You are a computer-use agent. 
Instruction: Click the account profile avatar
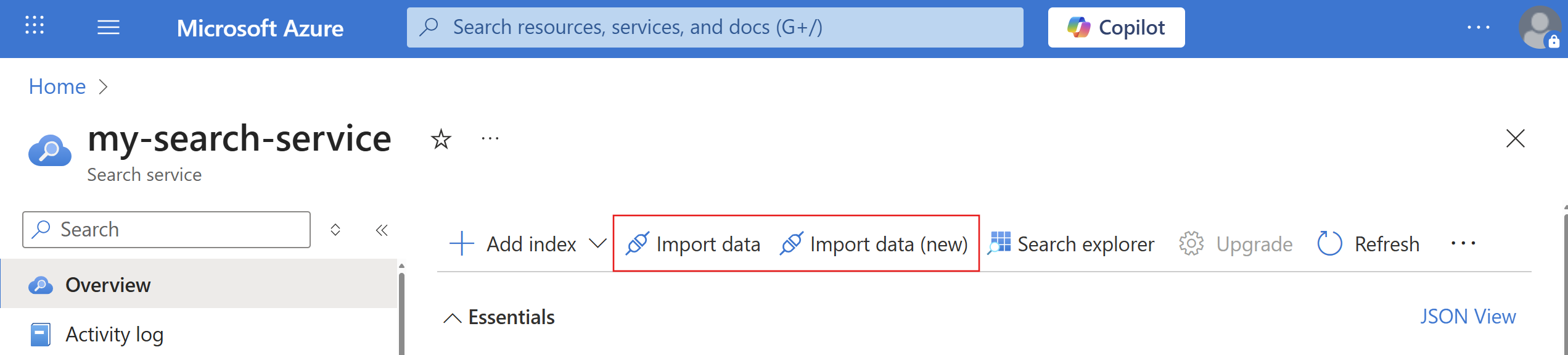pyautogui.click(x=1540, y=28)
